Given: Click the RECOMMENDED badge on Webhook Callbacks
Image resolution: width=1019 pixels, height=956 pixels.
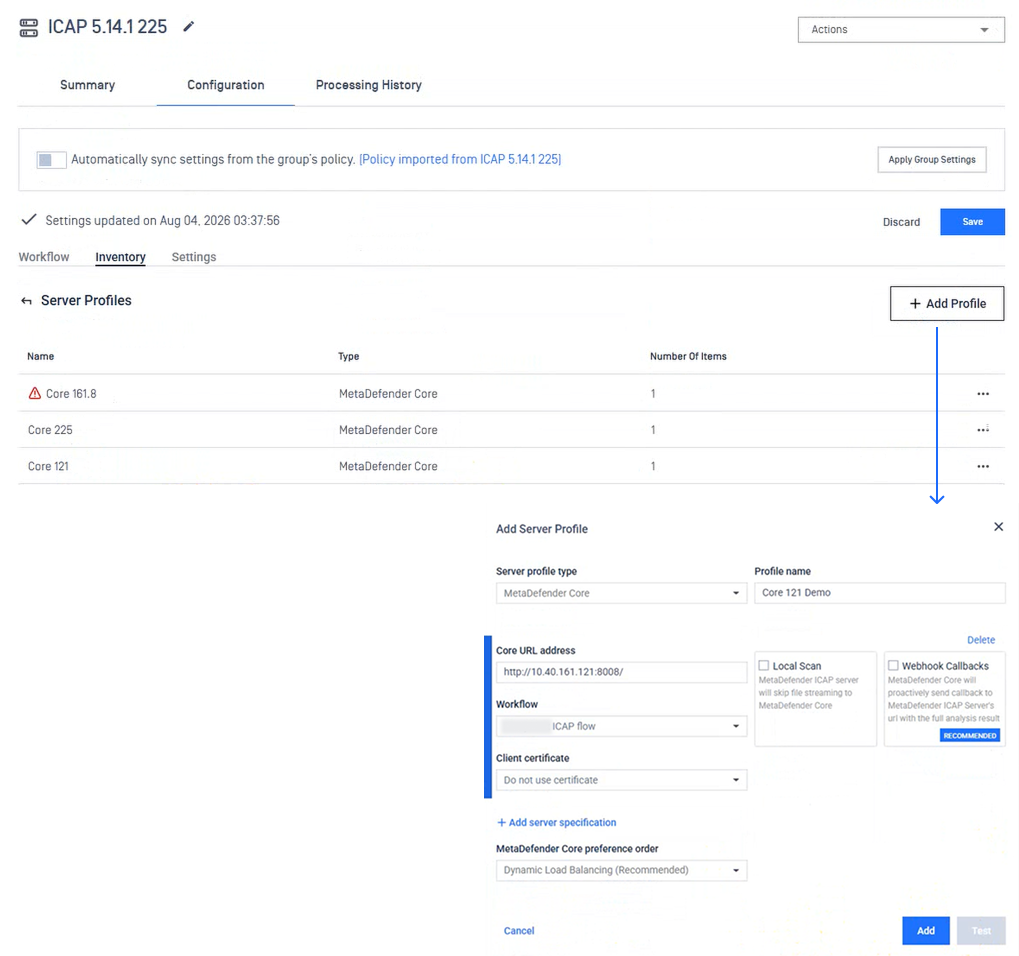Looking at the screenshot, I should point(970,736).
